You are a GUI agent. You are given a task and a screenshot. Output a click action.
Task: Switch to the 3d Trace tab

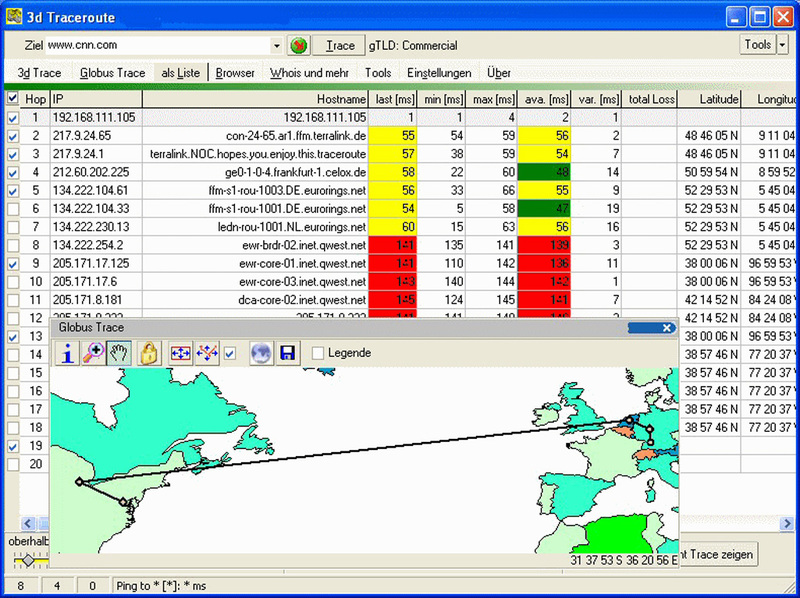[x=39, y=73]
